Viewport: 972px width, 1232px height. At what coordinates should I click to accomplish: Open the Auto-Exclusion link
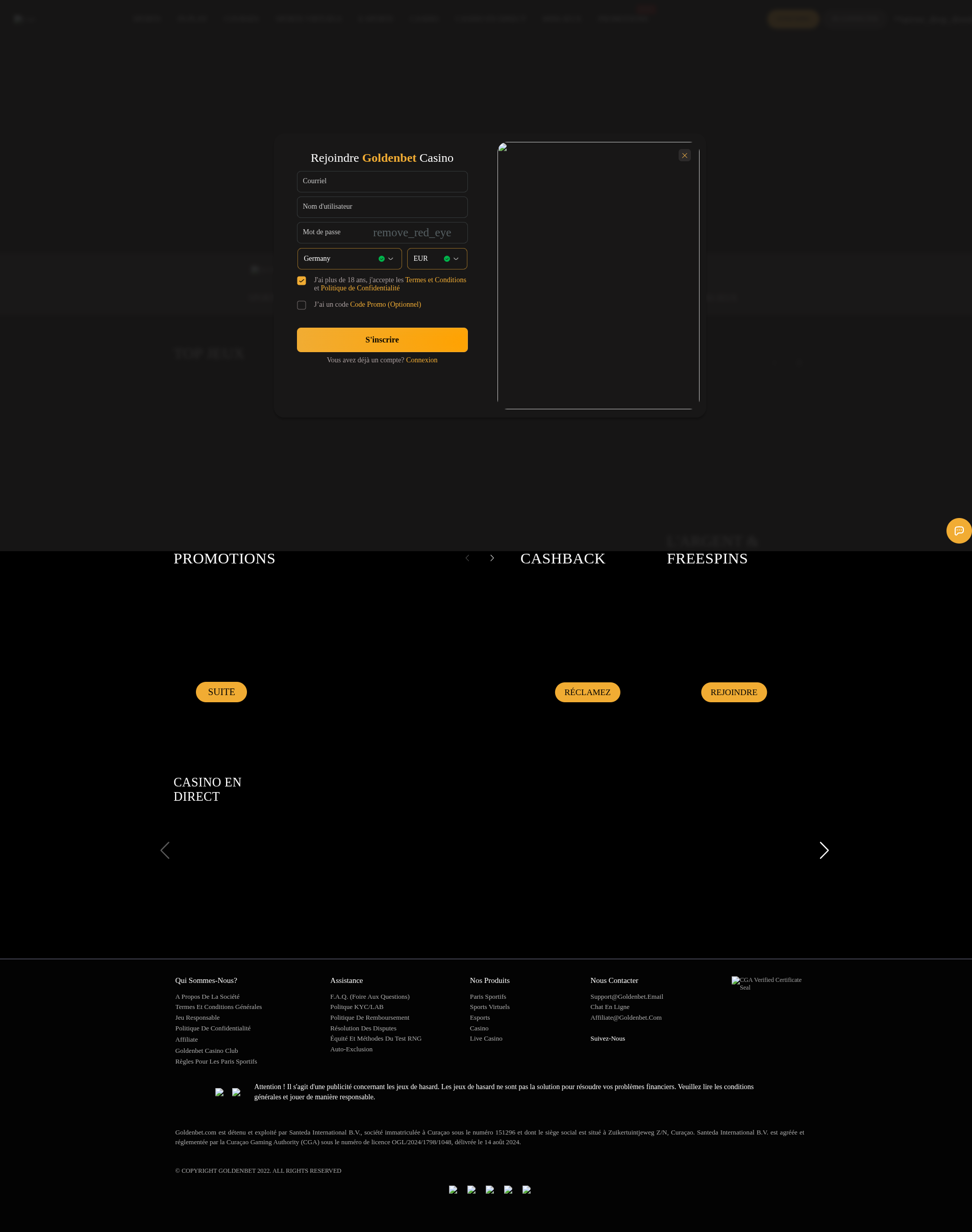coord(351,1049)
